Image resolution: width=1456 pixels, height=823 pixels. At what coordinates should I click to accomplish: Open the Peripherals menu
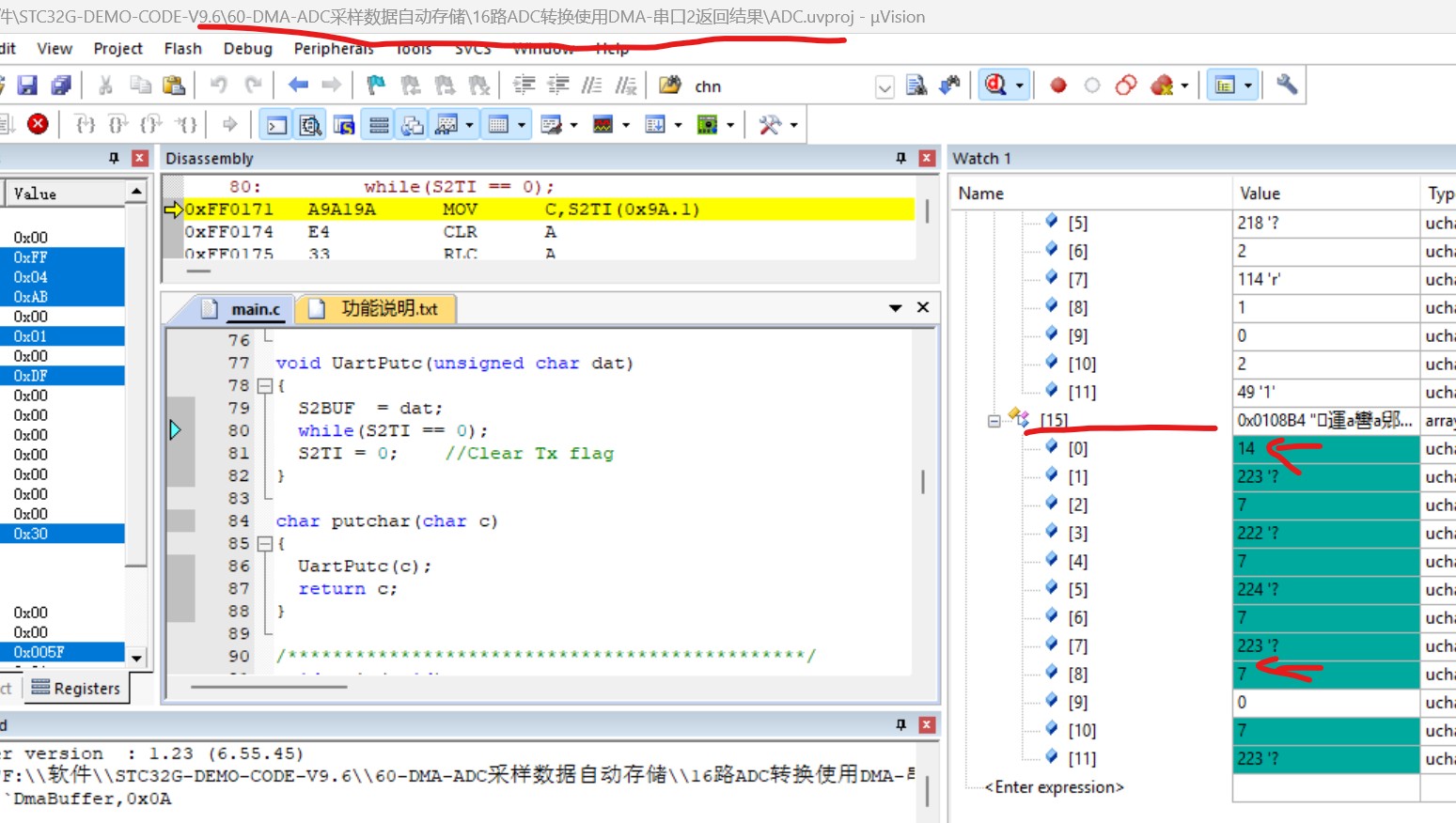click(x=334, y=49)
